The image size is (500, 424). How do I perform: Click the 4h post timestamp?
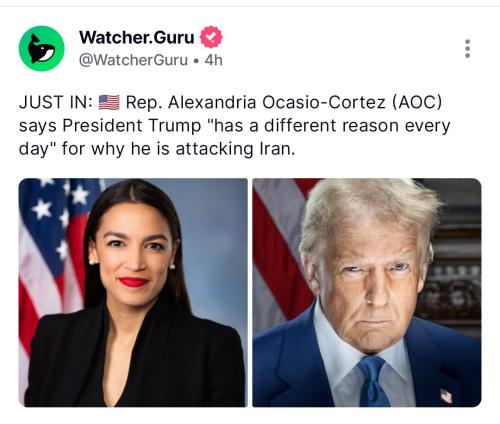click(x=213, y=60)
